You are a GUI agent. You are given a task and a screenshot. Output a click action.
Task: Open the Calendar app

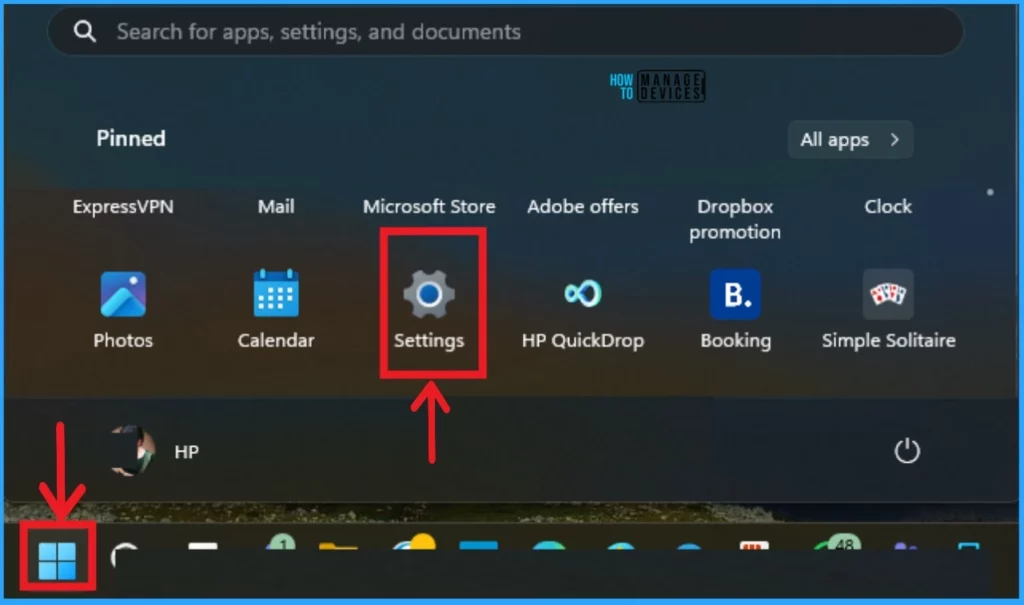pyautogui.click(x=276, y=310)
